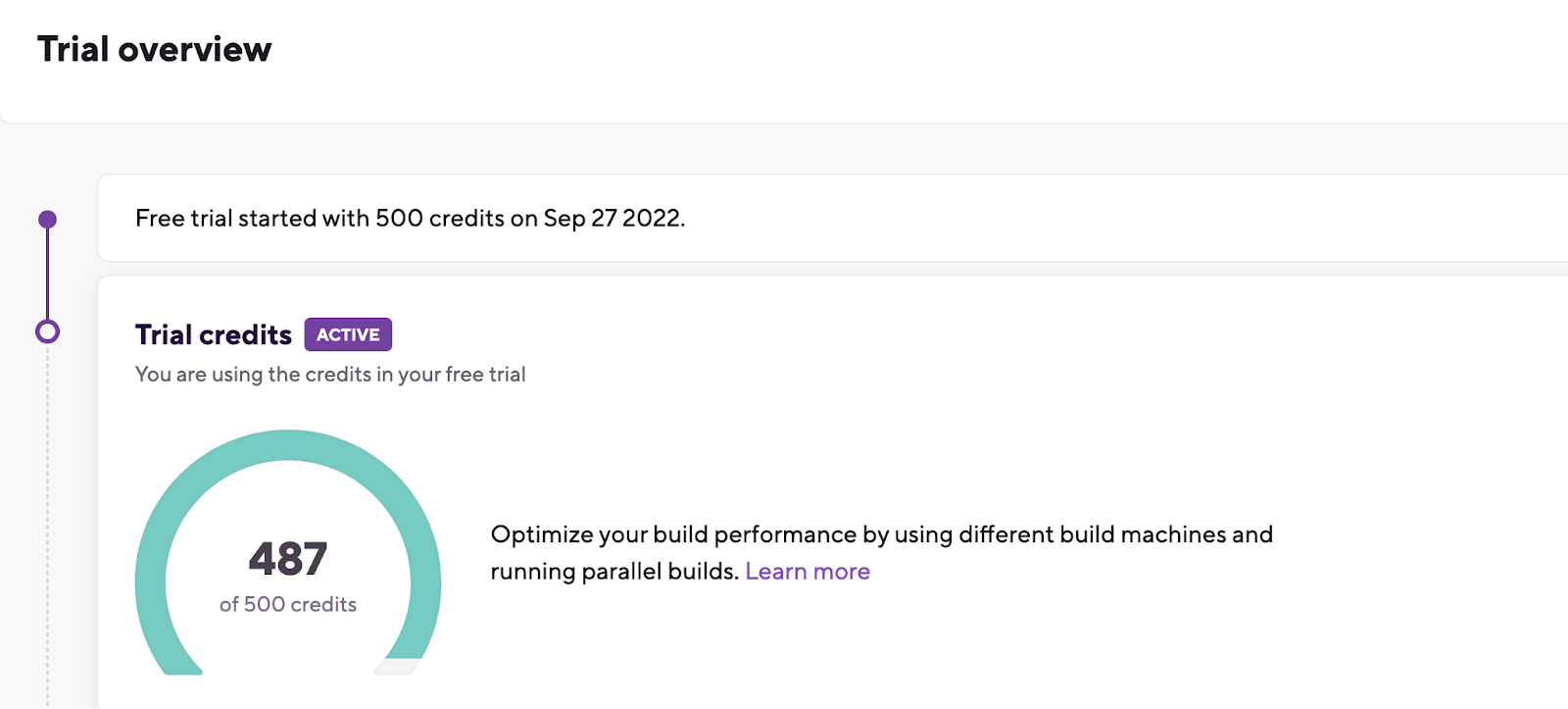Click the "of 500 credits" label
1568x709 pixels.
point(287,605)
